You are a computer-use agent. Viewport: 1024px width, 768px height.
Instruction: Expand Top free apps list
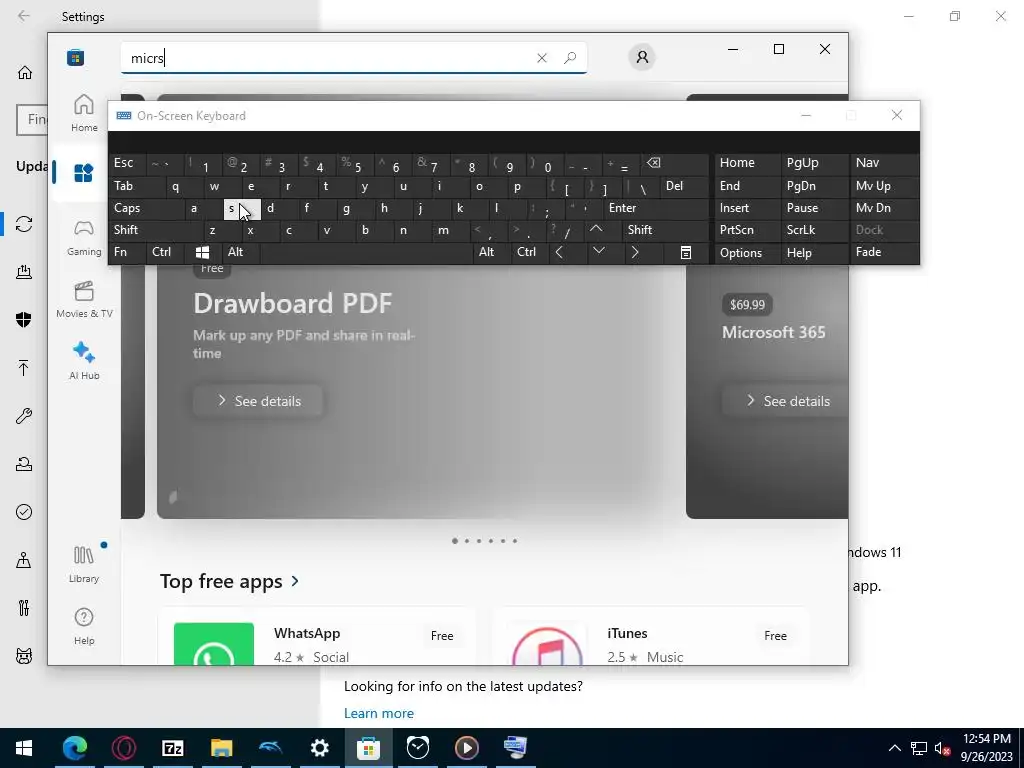pos(230,581)
